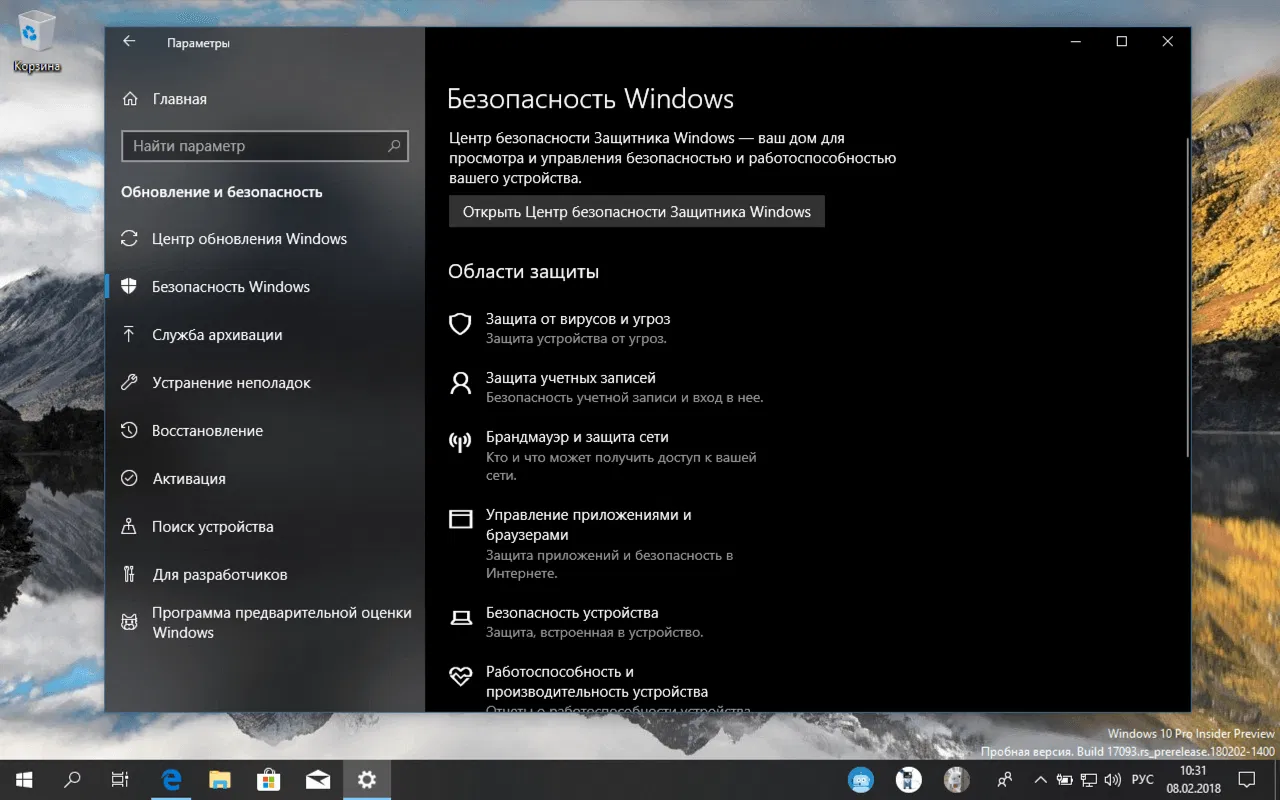
Task: Open the virus and threat protection shield icon
Action: tap(460, 323)
